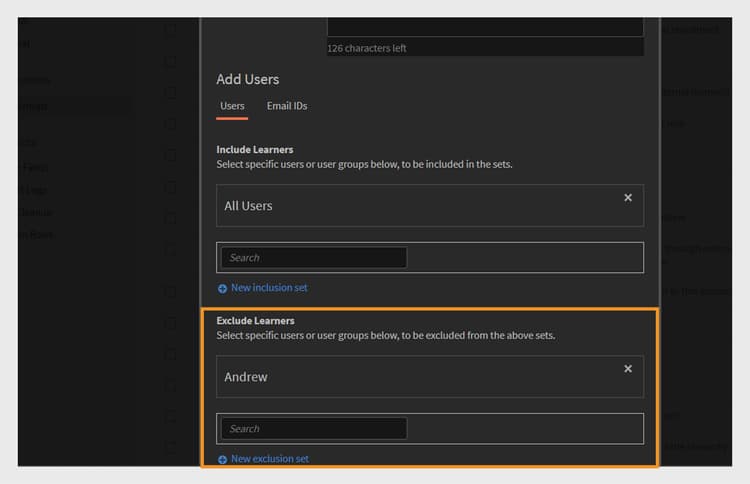
Task: Remove the All Users inclusion entry
Action: tap(628, 198)
